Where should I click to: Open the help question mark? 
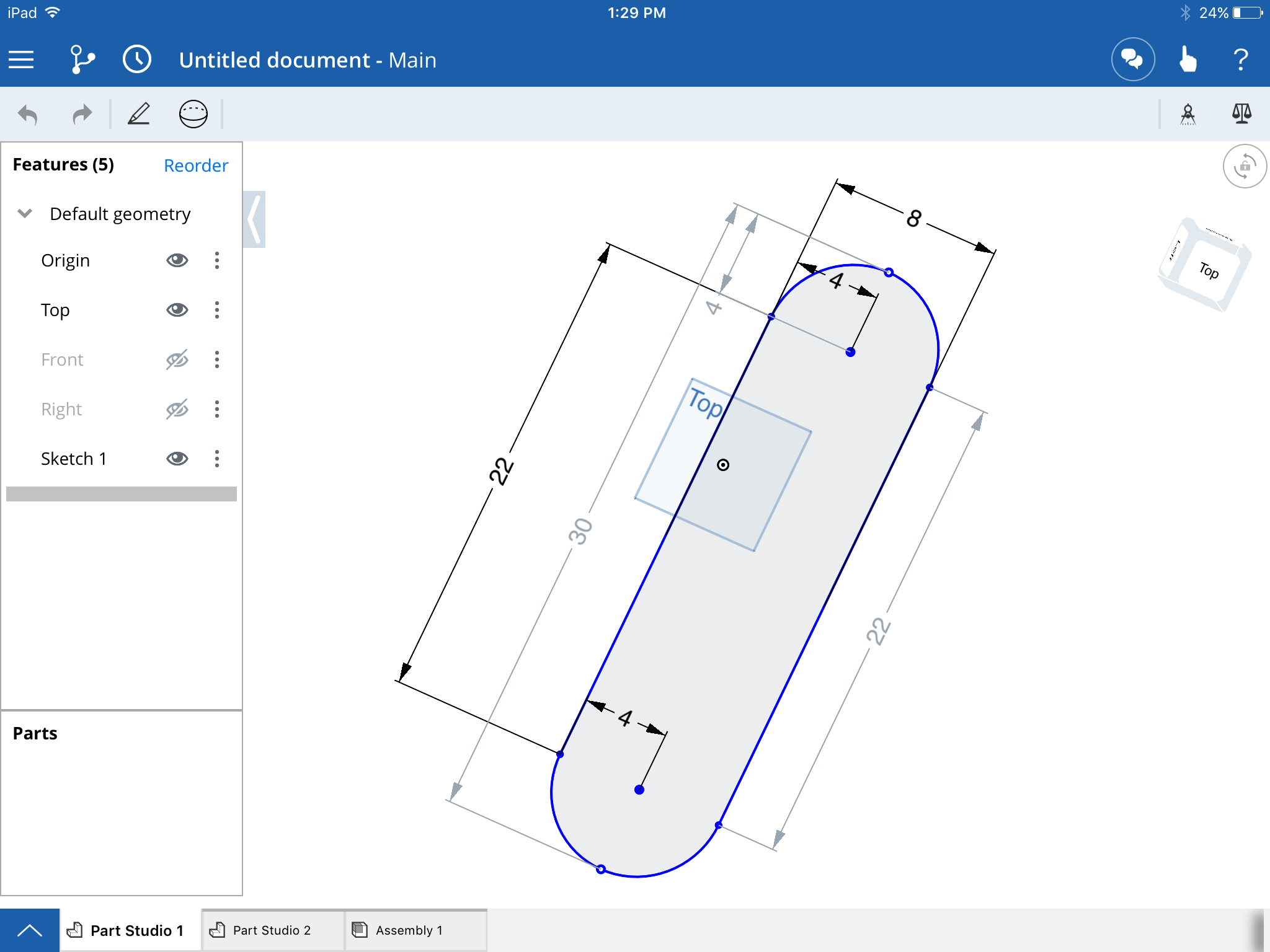pos(1241,60)
